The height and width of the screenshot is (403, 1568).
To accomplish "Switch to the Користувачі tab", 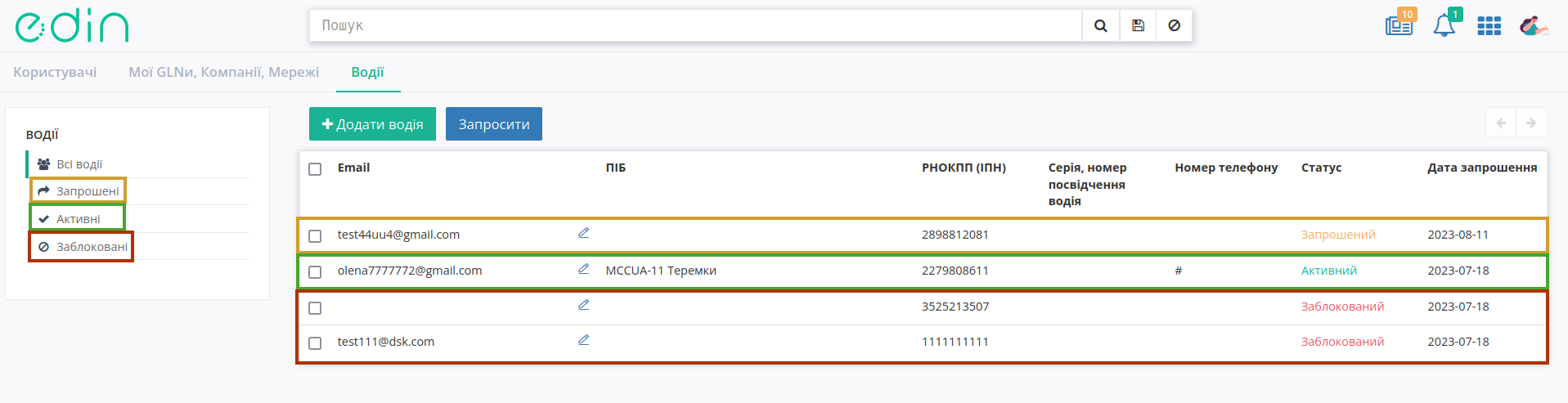I will coord(55,72).
